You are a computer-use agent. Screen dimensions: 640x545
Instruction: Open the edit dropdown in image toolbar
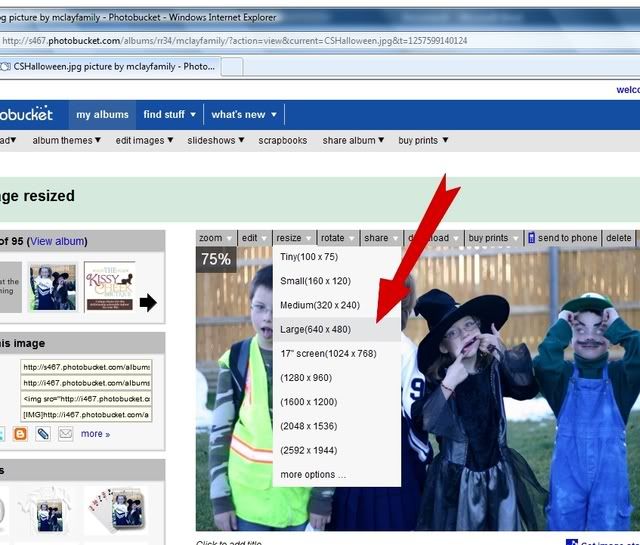(254, 238)
